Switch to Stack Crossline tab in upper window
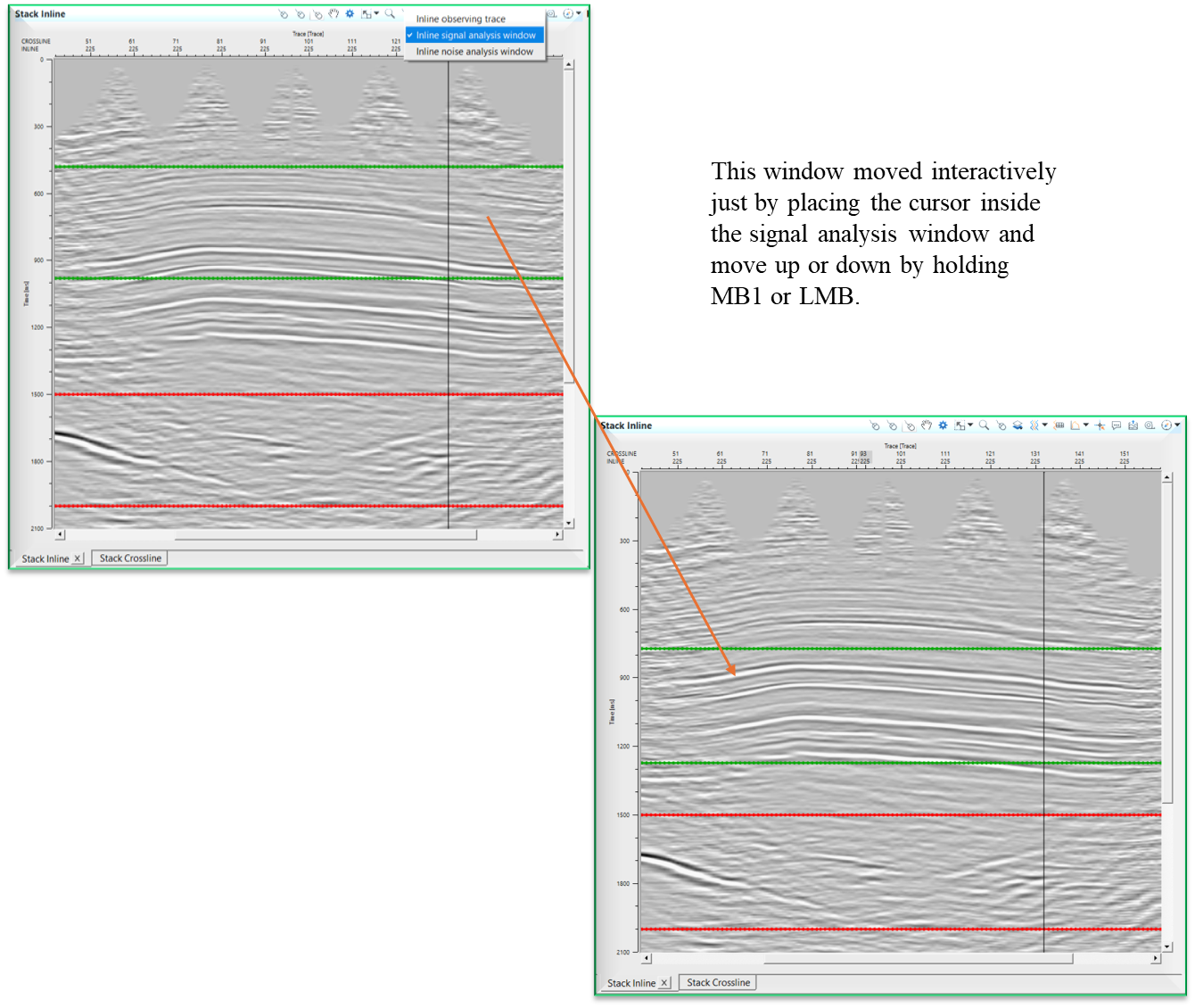 coord(130,558)
